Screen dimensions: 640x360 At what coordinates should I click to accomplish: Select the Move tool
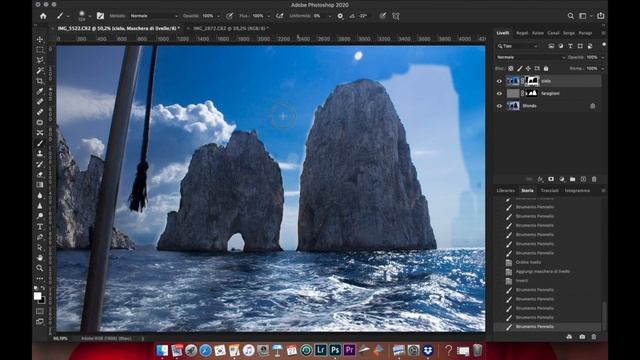tap(40, 39)
